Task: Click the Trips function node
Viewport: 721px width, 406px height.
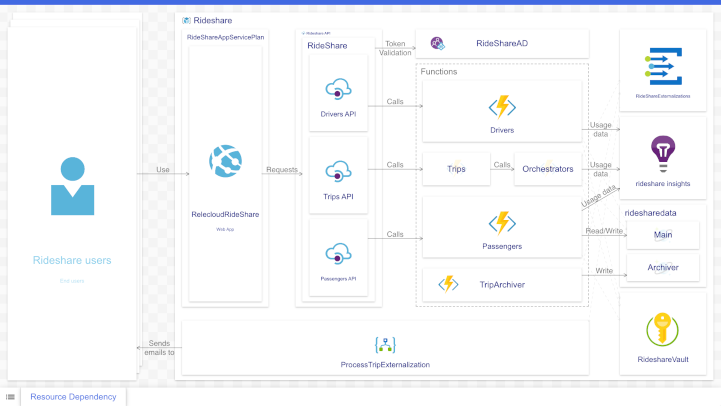Action: 456,169
